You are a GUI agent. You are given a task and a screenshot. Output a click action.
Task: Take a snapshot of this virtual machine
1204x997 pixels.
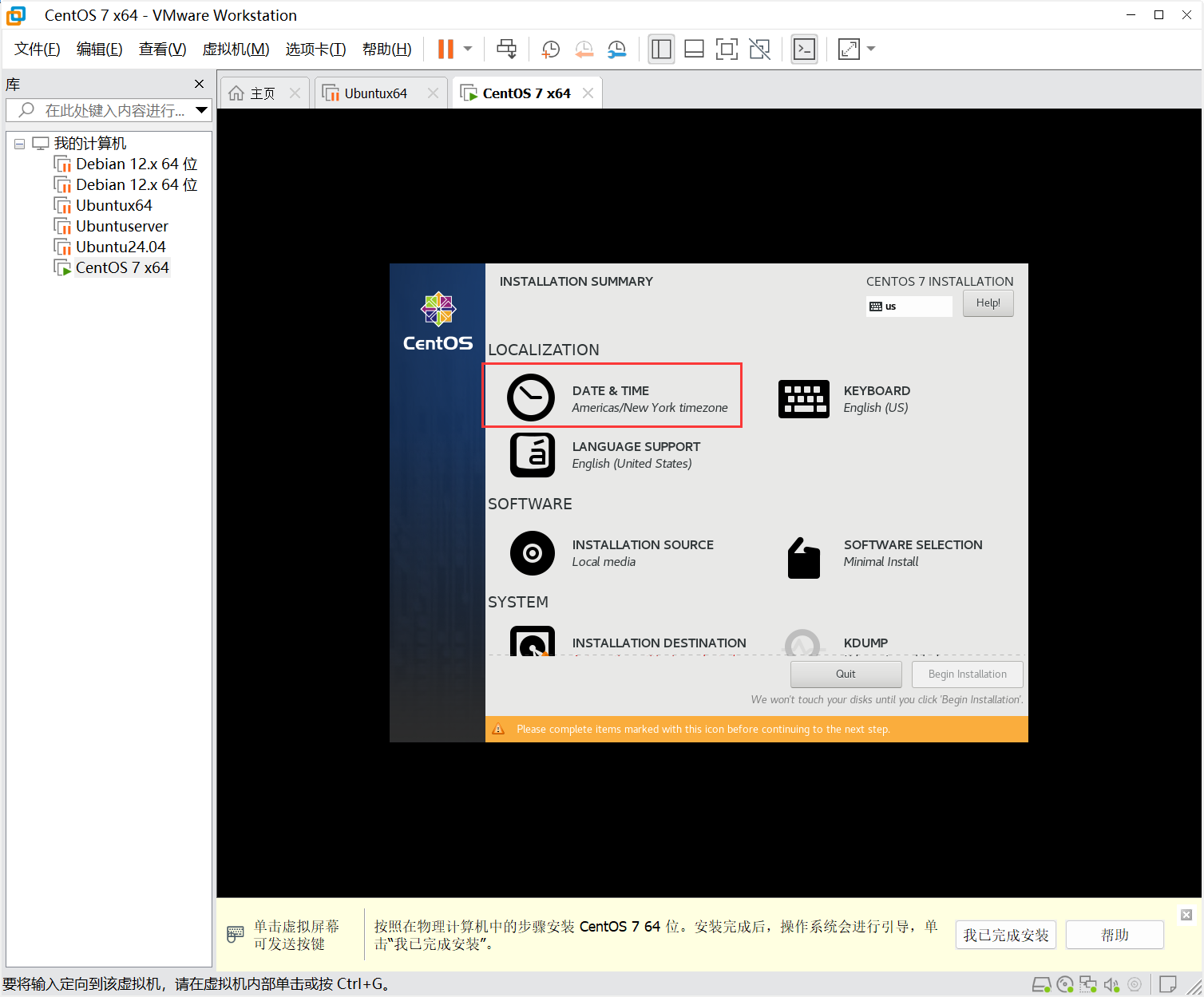pyautogui.click(x=550, y=49)
